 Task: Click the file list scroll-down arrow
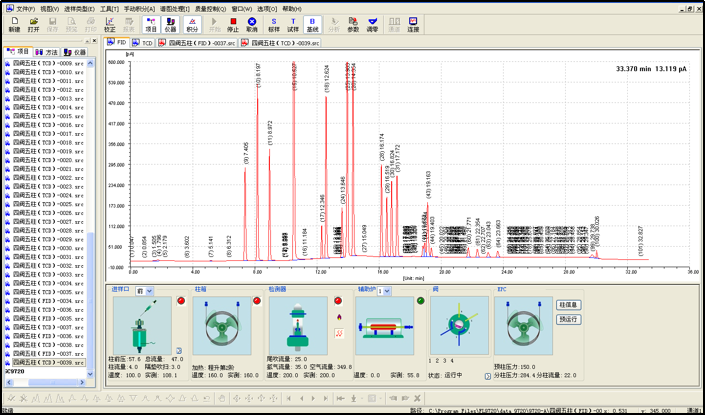point(90,374)
